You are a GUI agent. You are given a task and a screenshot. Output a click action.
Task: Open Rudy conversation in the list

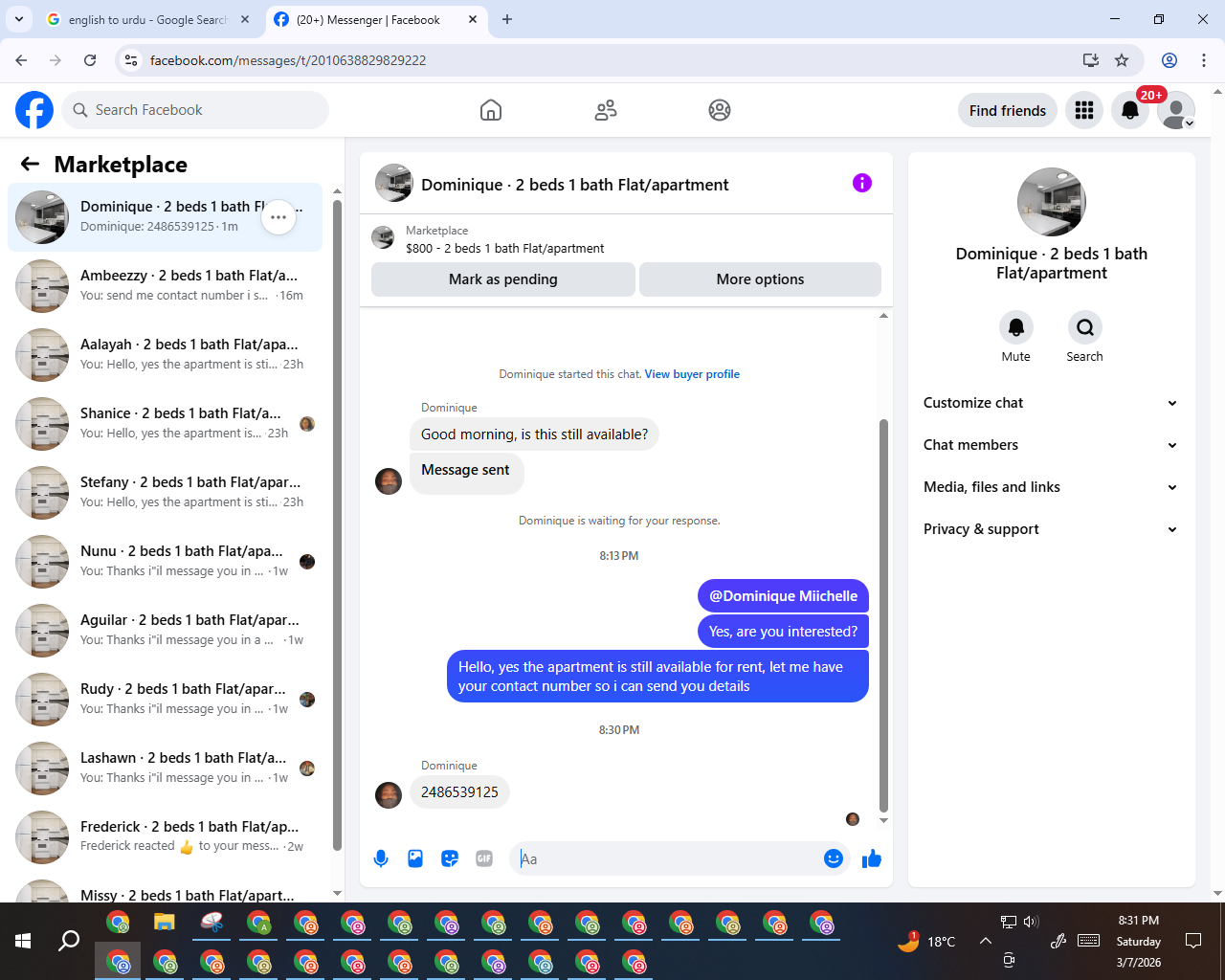pyautogui.click(x=165, y=700)
